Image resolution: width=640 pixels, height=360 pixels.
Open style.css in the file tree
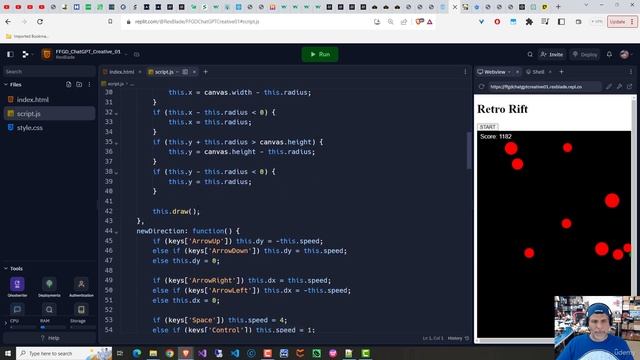click(x=49, y=128)
